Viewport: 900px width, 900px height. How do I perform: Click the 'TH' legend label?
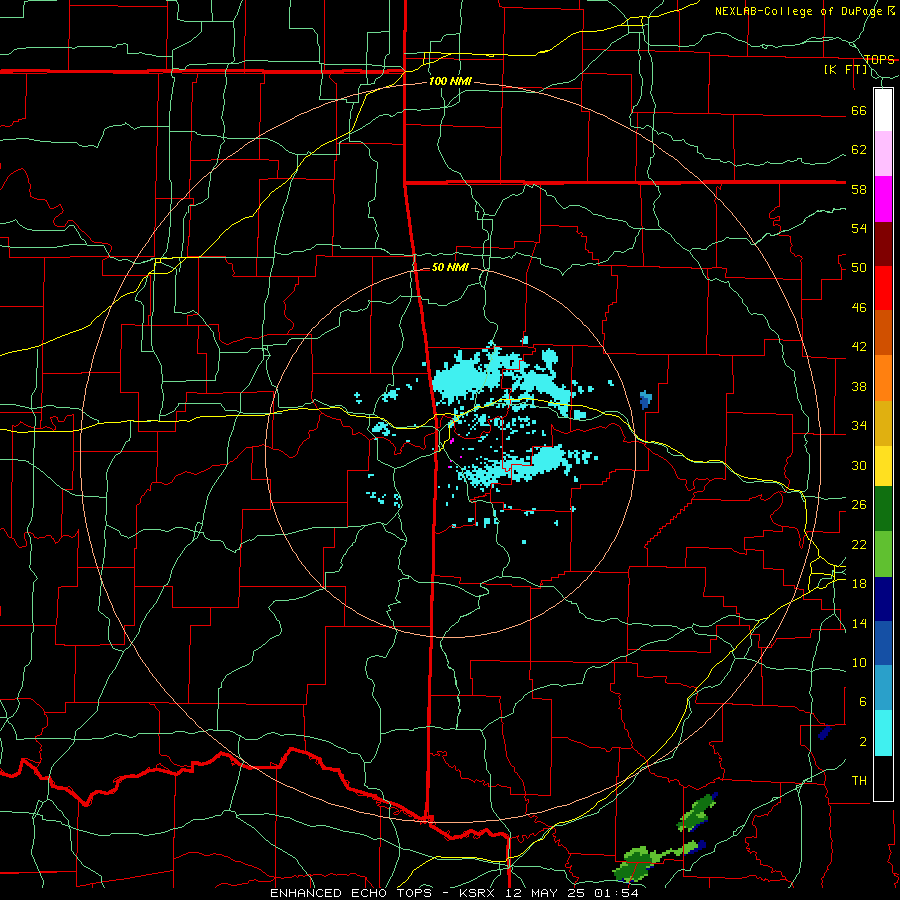(x=859, y=780)
